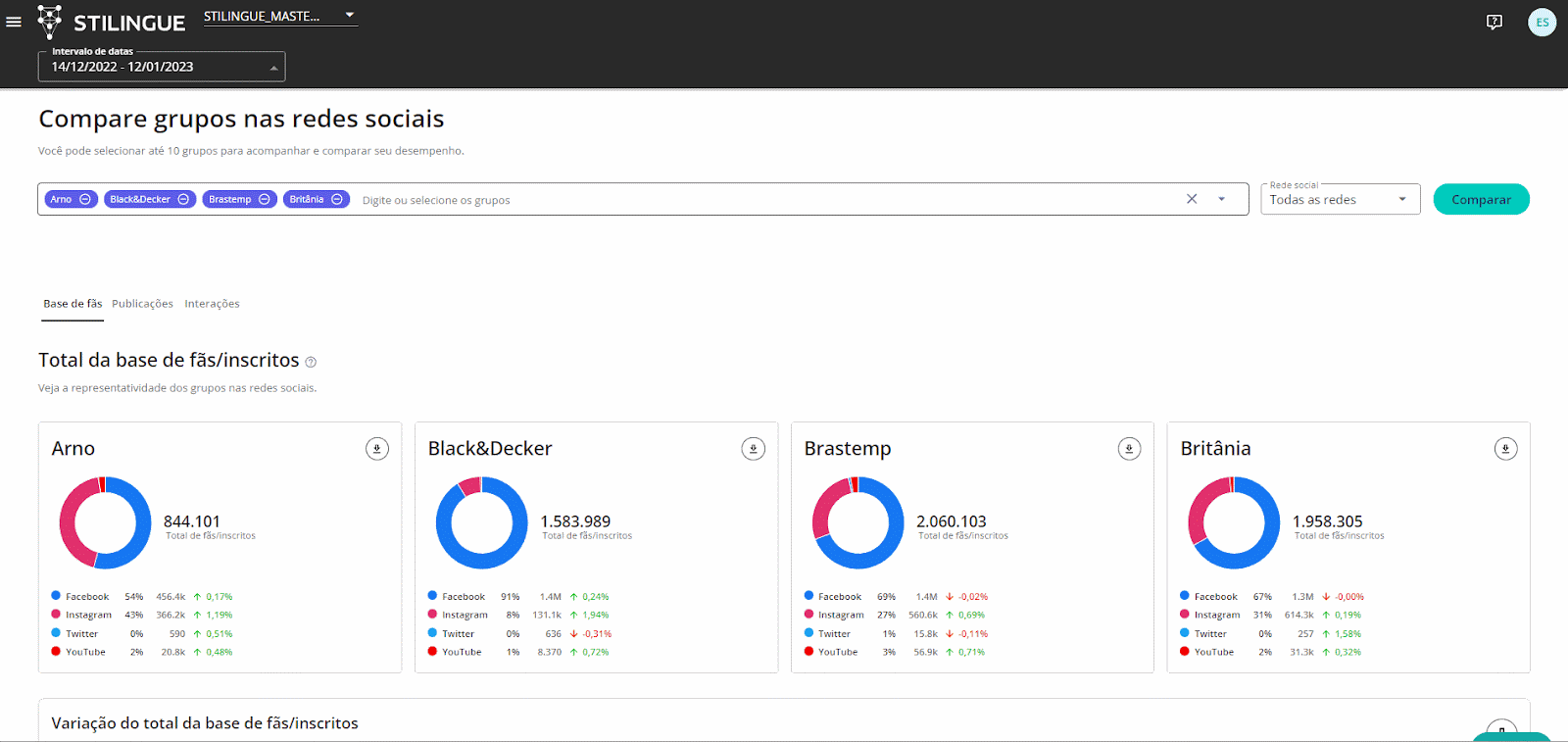This screenshot has height=742, width=1568.
Task: Click the group search input field
Action: [764, 200]
